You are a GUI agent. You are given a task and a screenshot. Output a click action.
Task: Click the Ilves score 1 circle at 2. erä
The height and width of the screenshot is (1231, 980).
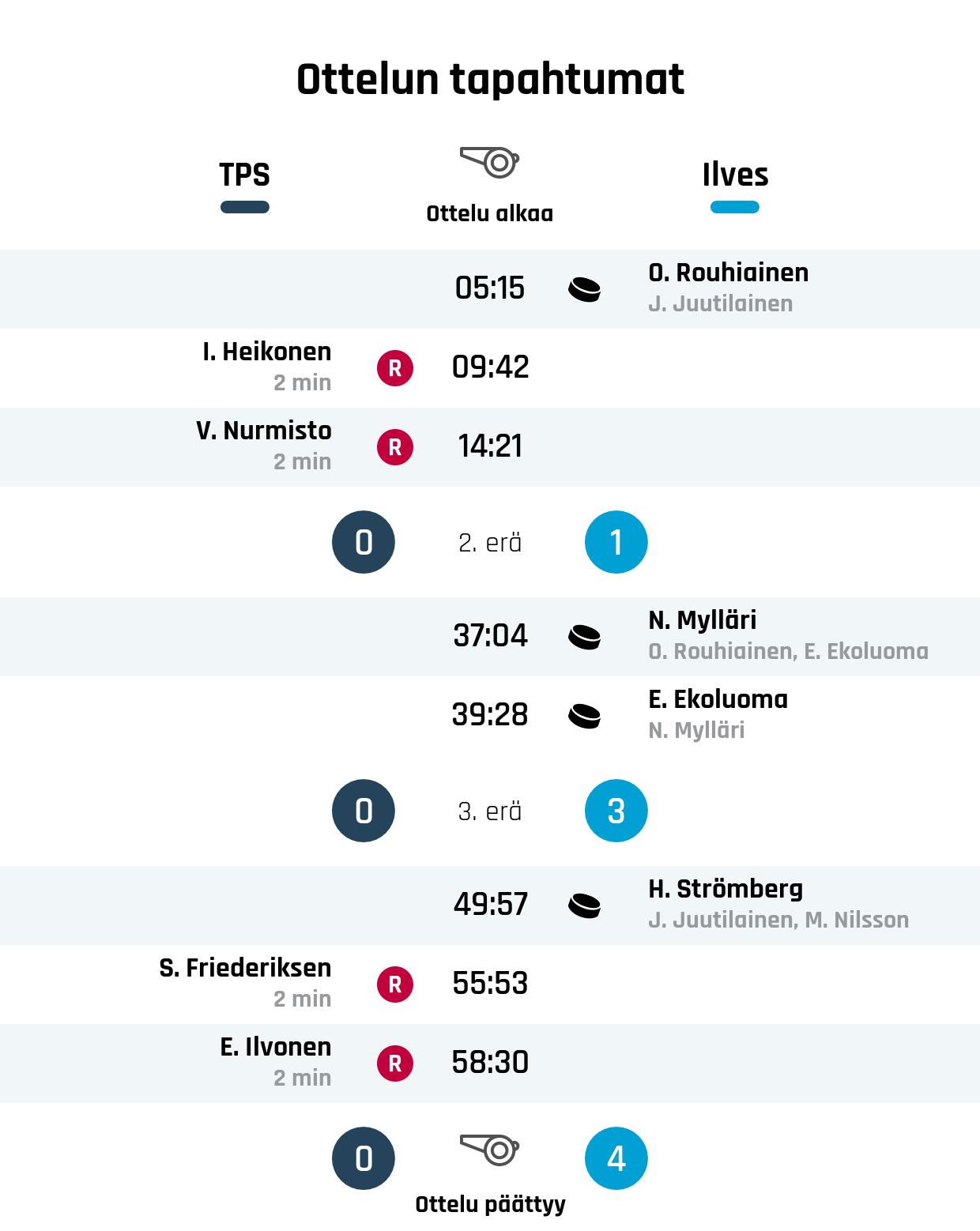[616, 542]
